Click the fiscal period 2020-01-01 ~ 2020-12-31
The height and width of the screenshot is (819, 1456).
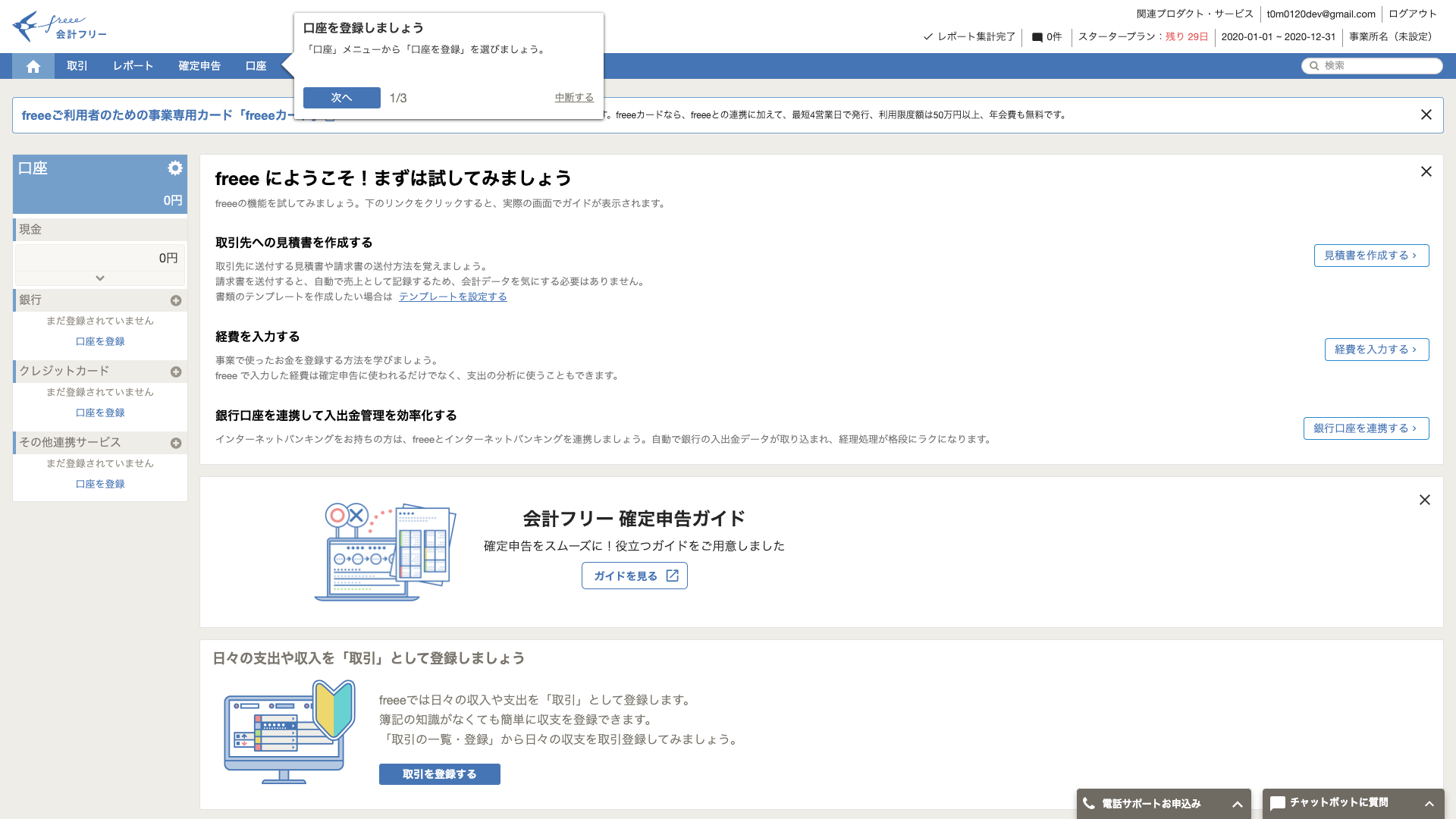pyautogui.click(x=1278, y=37)
